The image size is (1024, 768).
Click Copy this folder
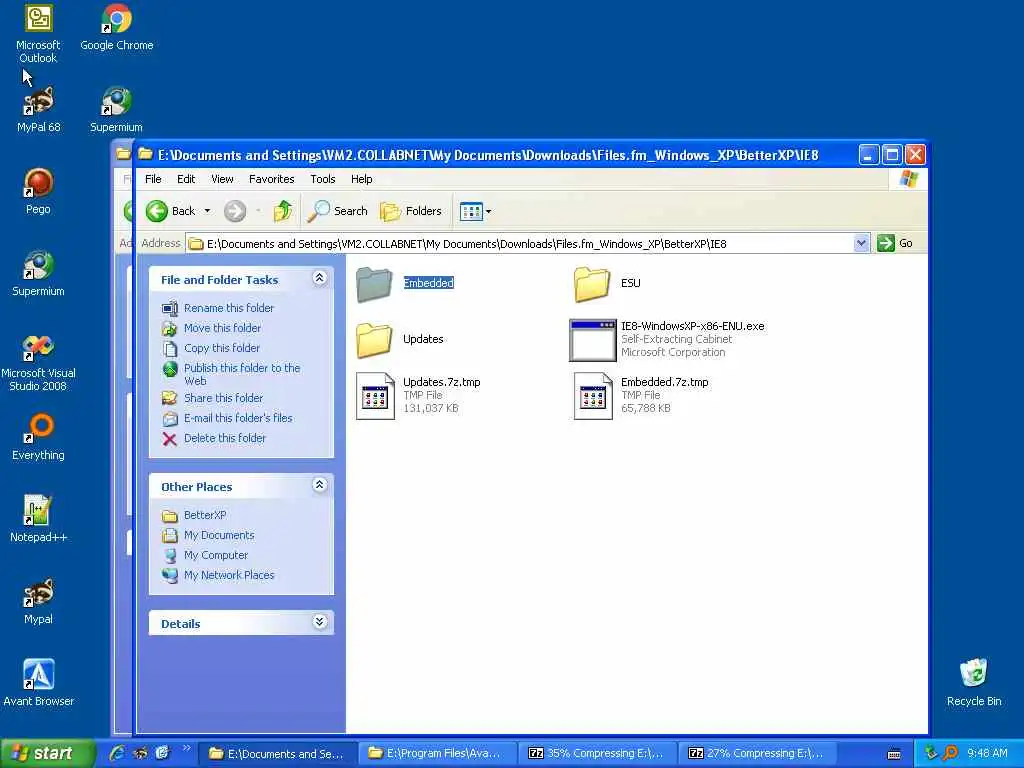click(221, 348)
